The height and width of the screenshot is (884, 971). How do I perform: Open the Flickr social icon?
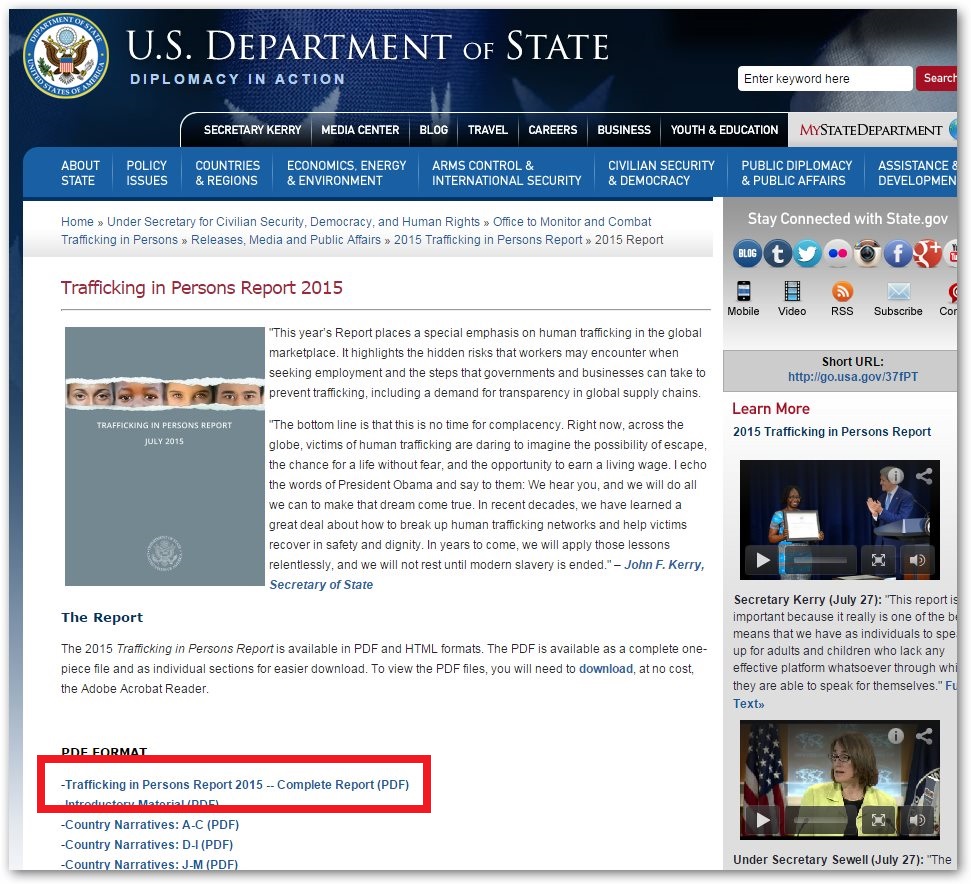point(838,254)
